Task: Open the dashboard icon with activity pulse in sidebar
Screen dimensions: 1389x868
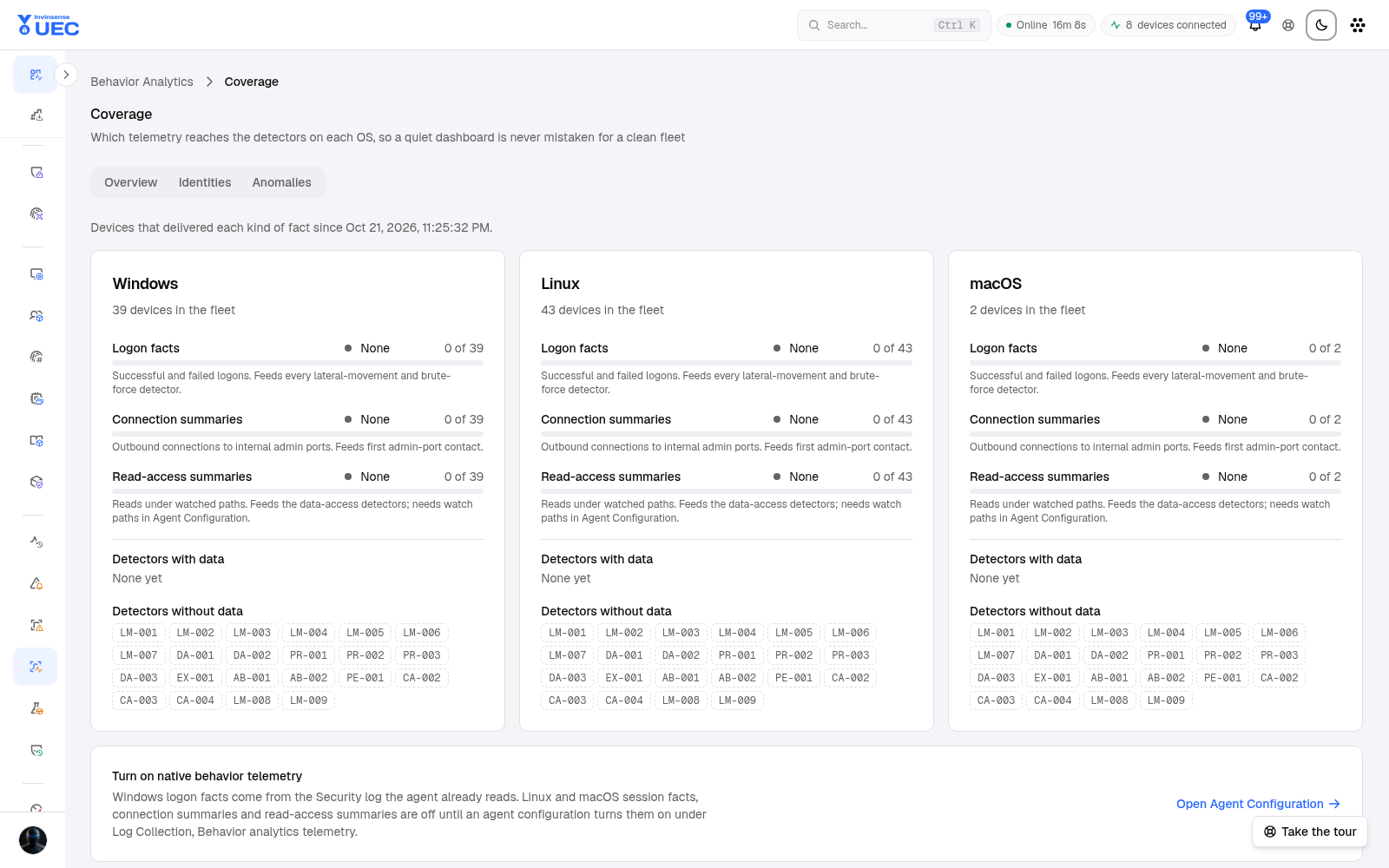Action: pos(36,75)
